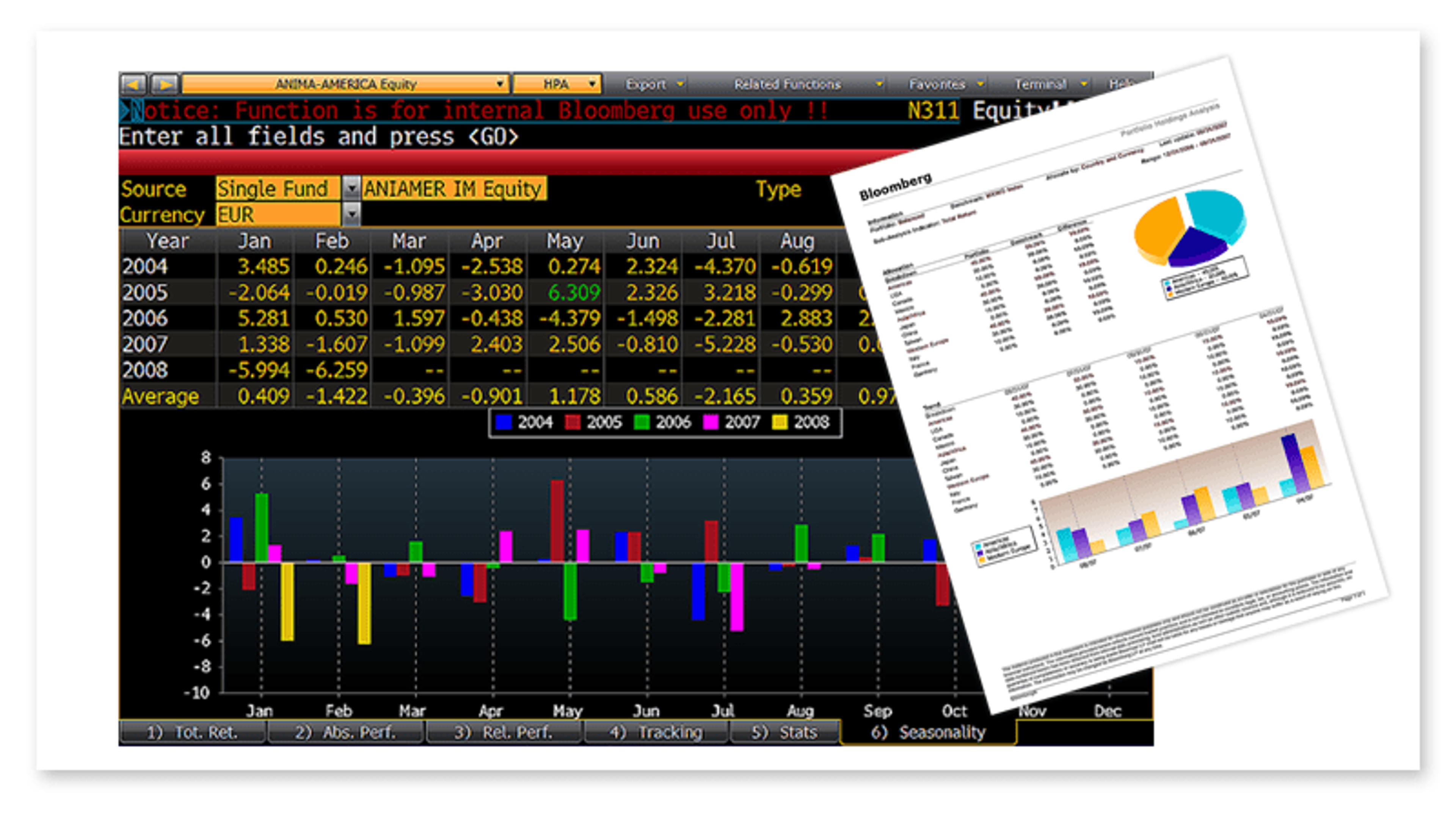This screenshot has height=819, width=1456.
Task: Click the magenta 2007 legend swatch
Action: [x=711, y=422]
